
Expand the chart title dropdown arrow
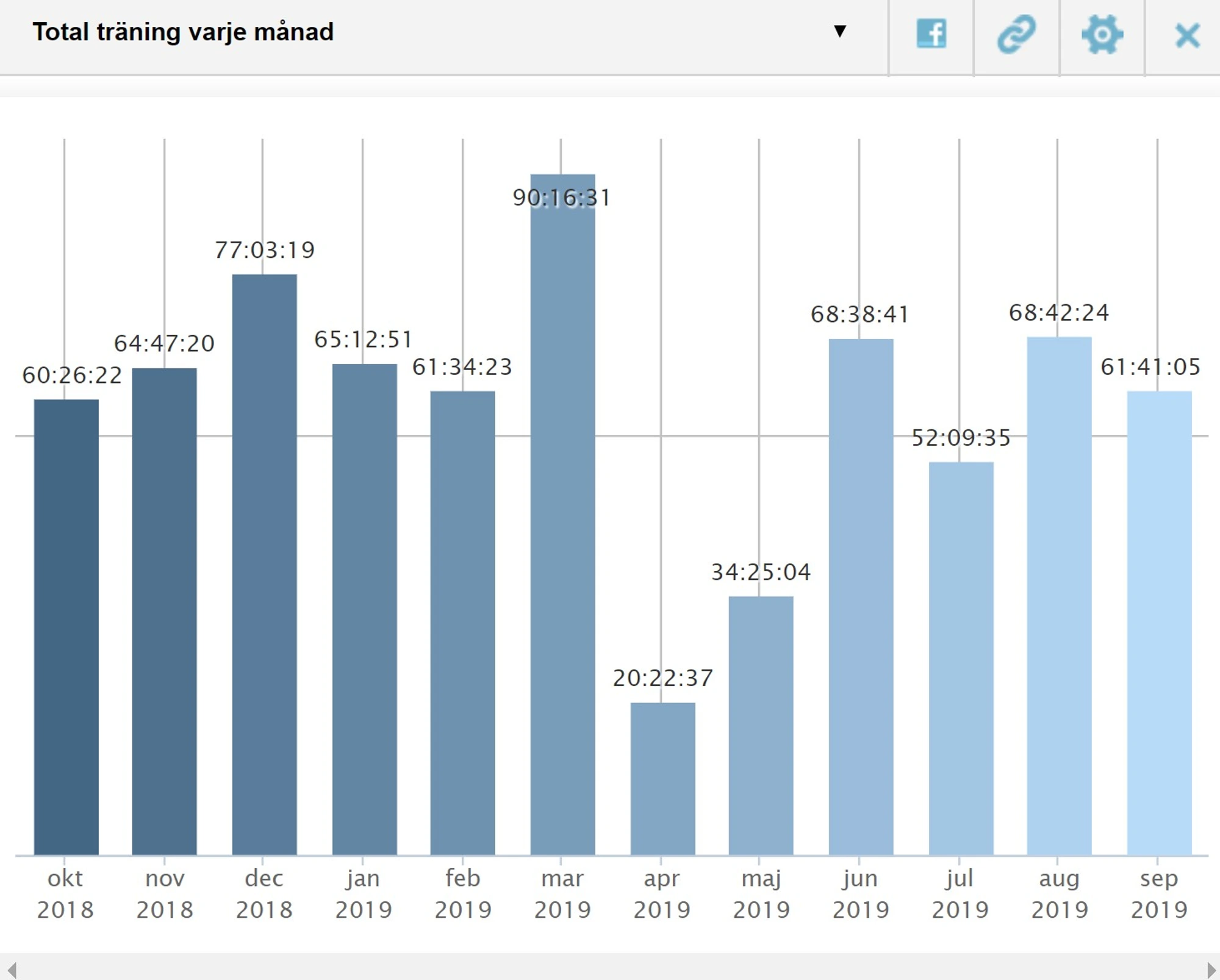pos(840,31)
